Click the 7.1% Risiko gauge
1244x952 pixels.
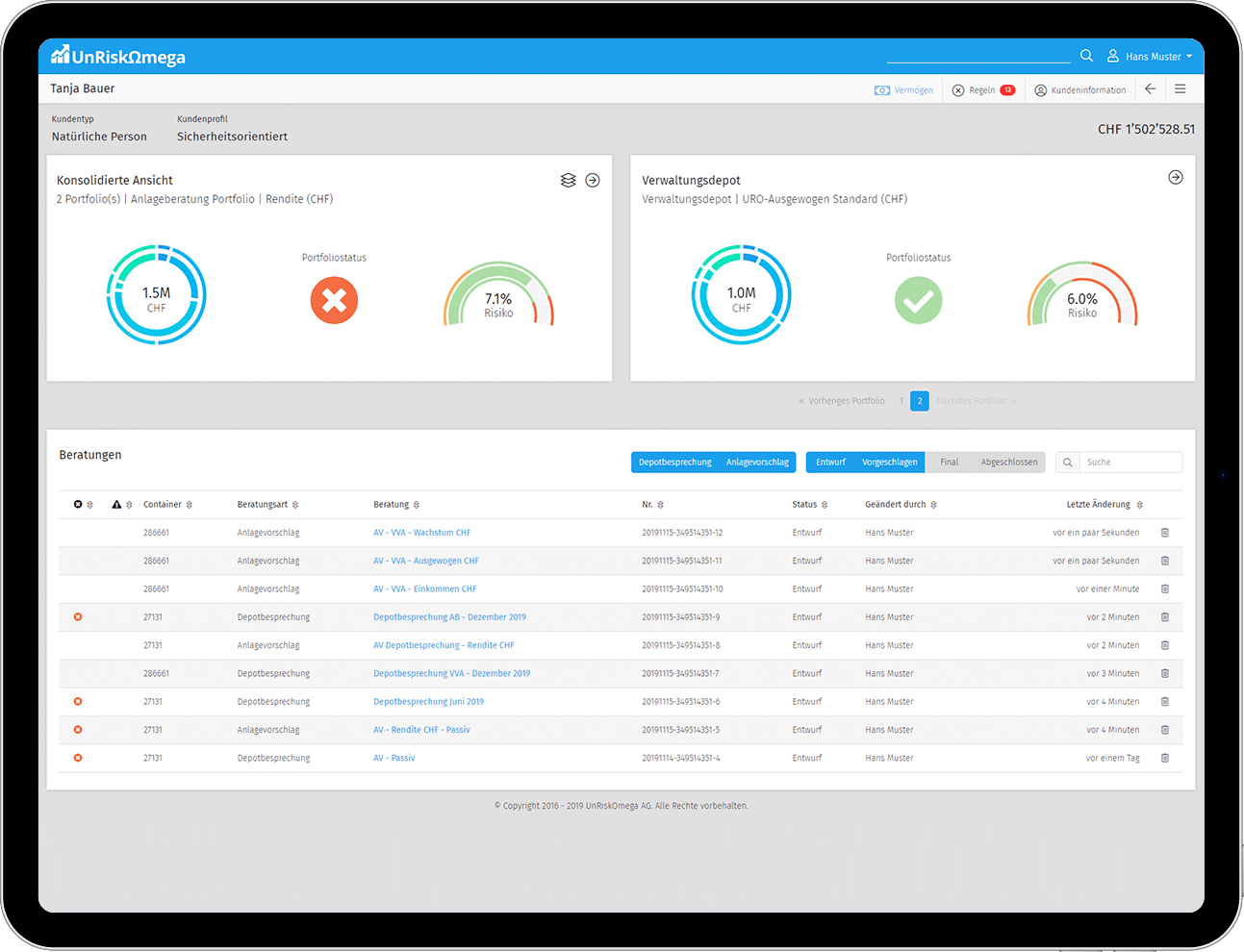pos(498,295)
